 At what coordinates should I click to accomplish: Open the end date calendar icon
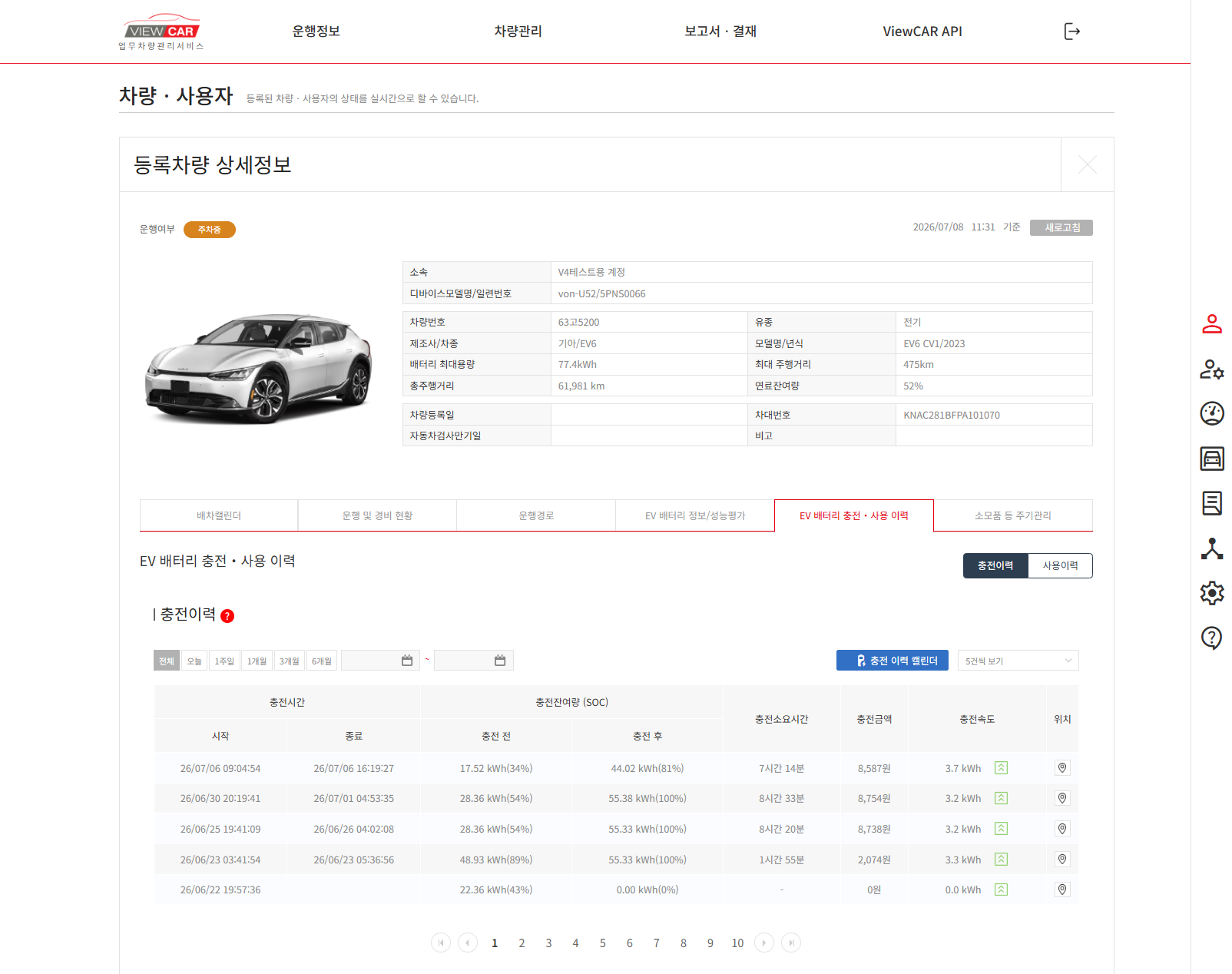500,661
